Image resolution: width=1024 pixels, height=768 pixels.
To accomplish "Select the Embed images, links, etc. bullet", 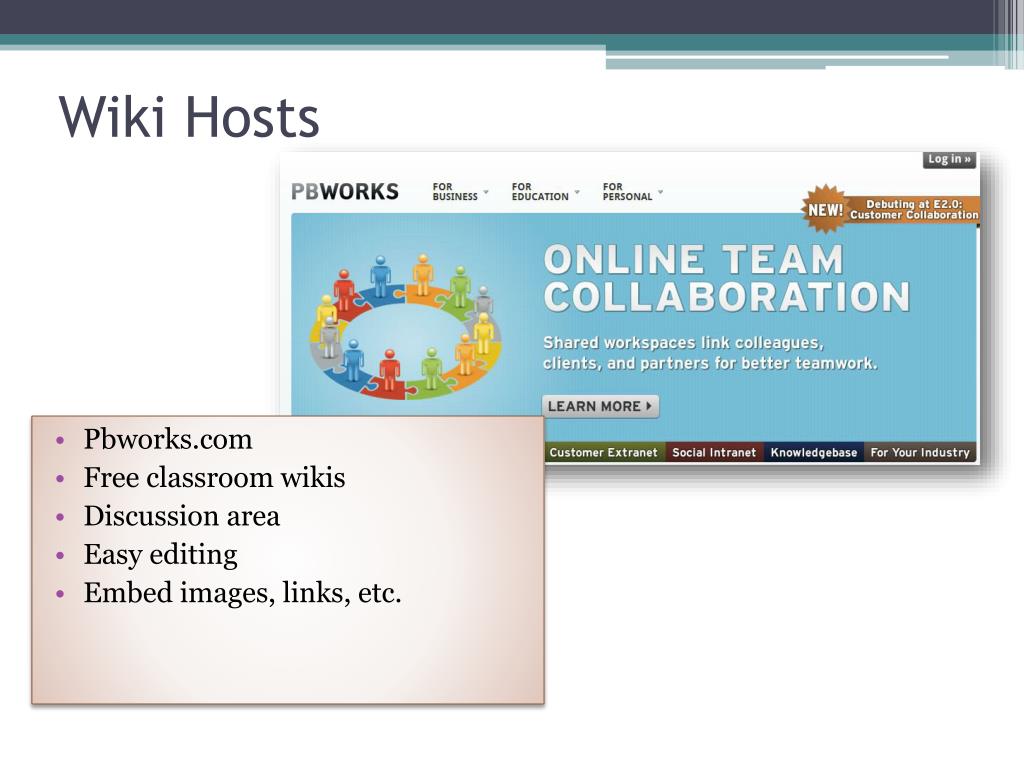I will [x=242, y=593].
